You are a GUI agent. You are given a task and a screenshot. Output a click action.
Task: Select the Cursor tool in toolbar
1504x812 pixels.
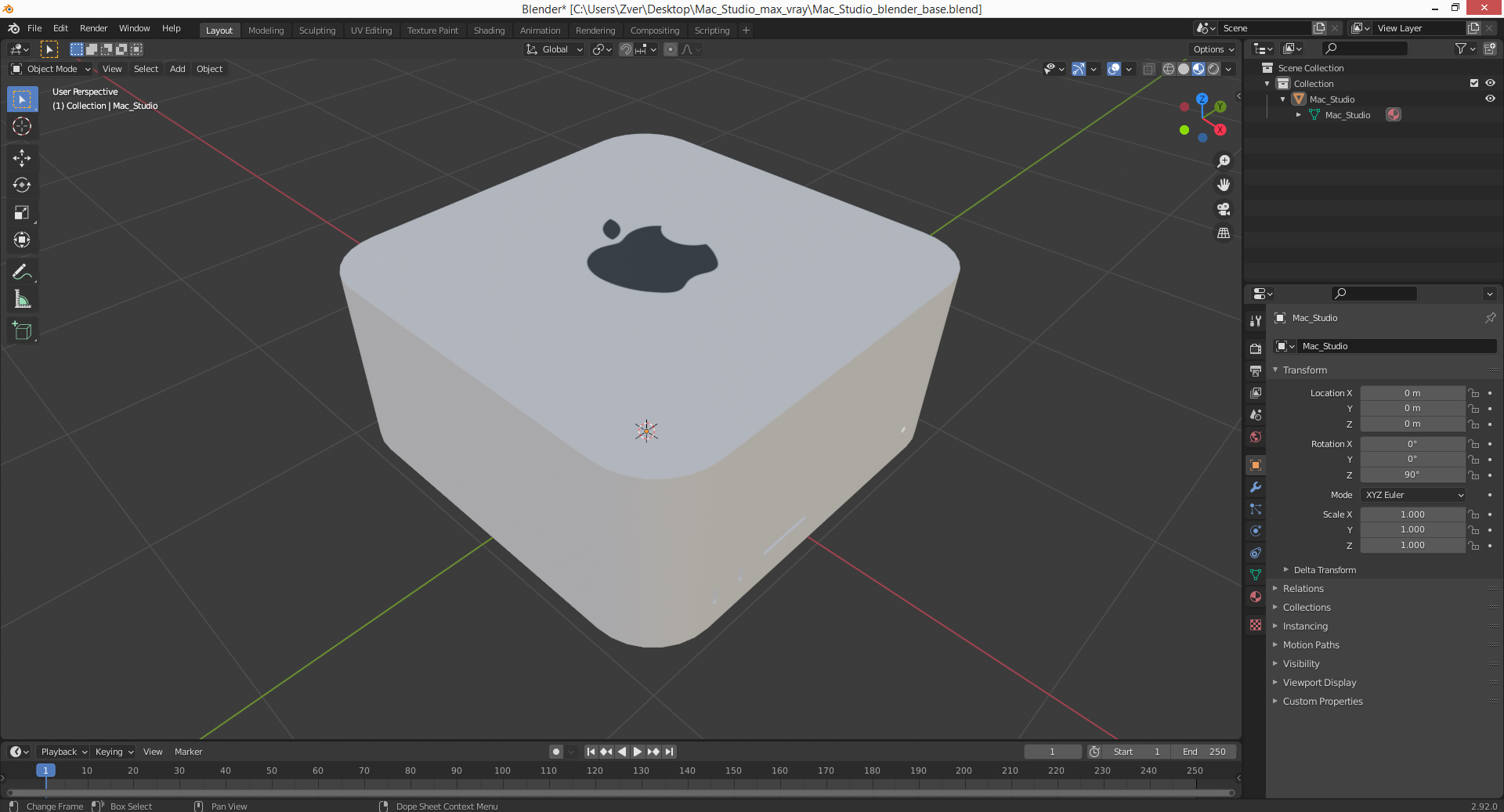22,126
